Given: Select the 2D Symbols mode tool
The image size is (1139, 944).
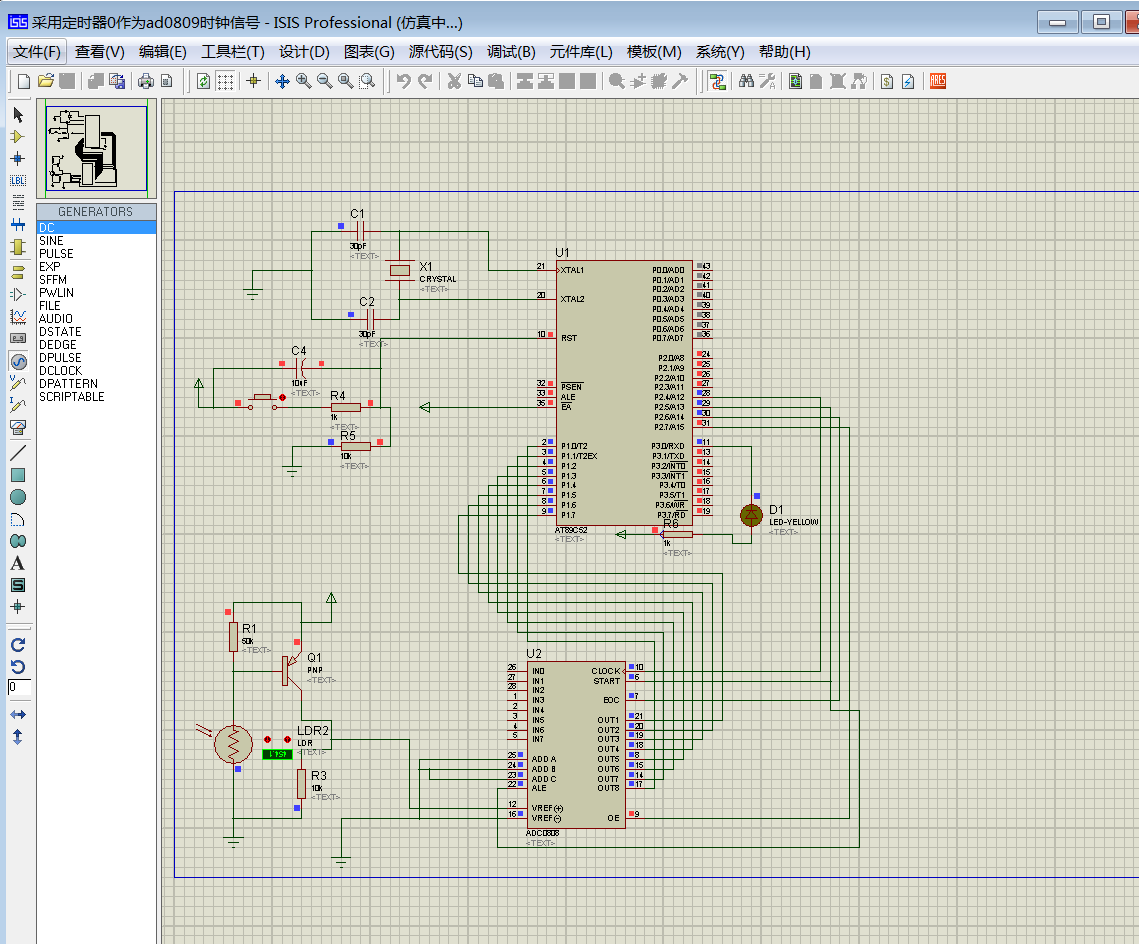Looking at the screenshot, I should (x=18, y=585).
